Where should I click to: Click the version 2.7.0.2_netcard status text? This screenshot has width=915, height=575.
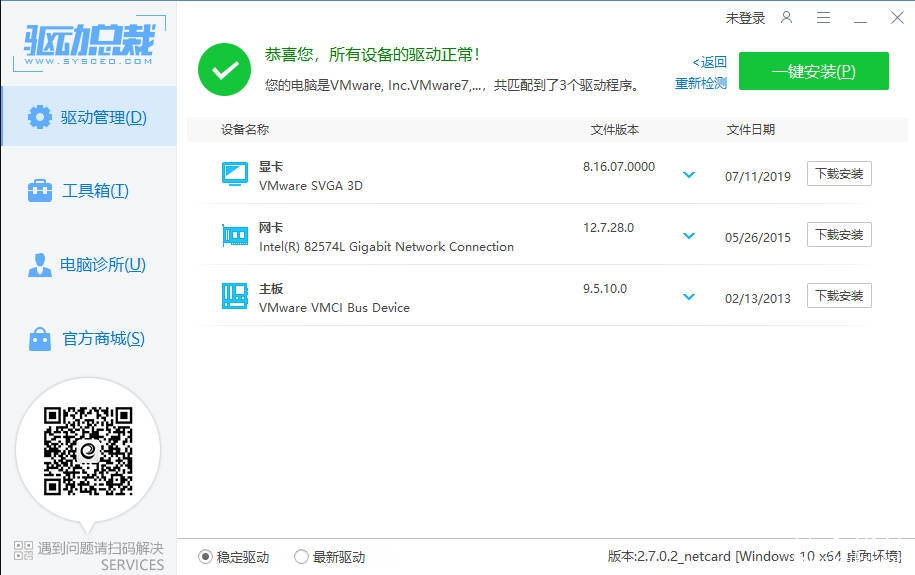point(755,556)
